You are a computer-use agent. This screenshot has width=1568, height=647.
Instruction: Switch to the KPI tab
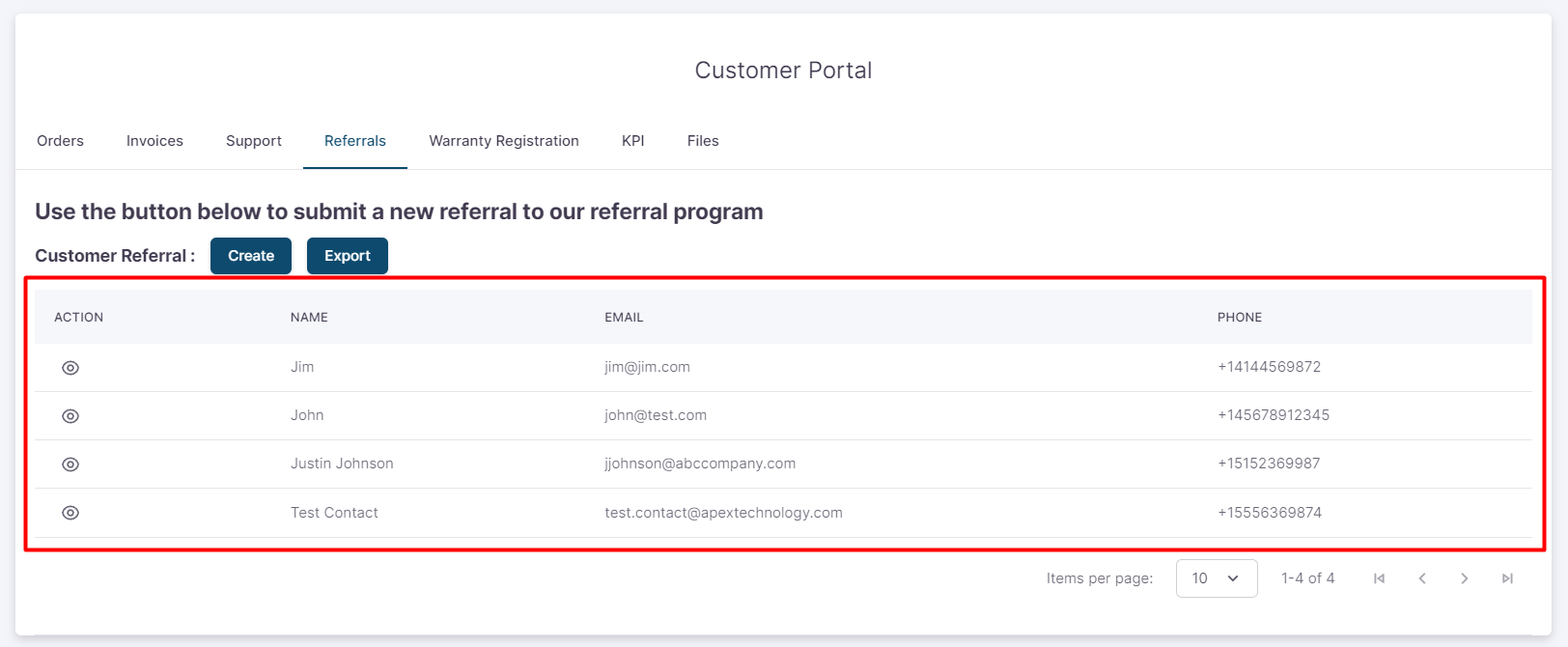click(x=632, y=141)
